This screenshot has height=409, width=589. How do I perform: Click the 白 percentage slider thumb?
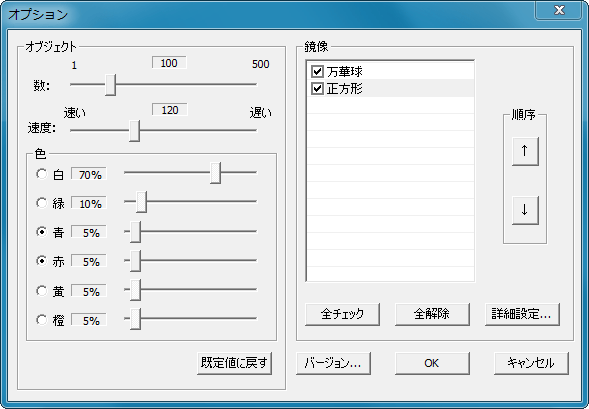(215, 173)
